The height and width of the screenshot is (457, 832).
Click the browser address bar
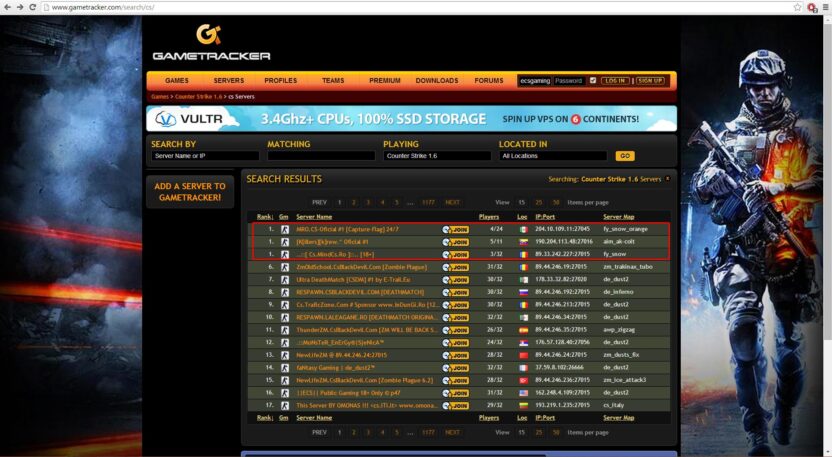coord(417,7)
